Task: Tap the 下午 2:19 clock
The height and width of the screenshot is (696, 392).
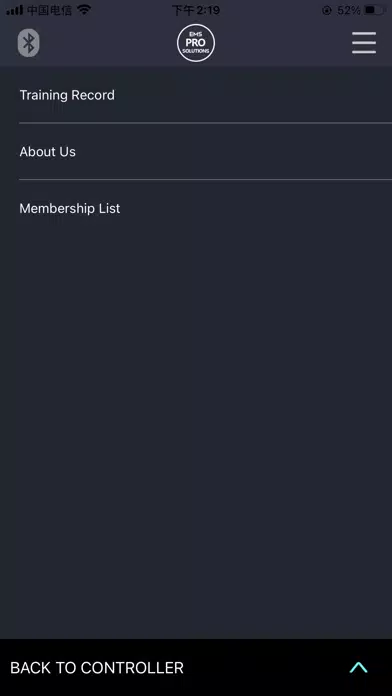Action: pyautogui.click(x=196, y=10)
